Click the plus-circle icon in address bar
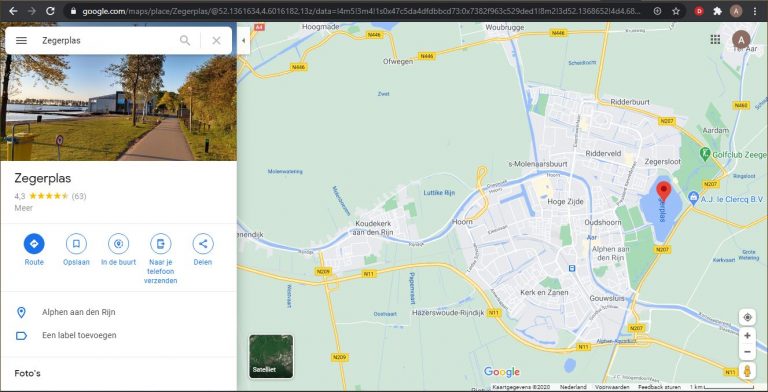Viewport: 768px width, 392px height. point(657,11)
